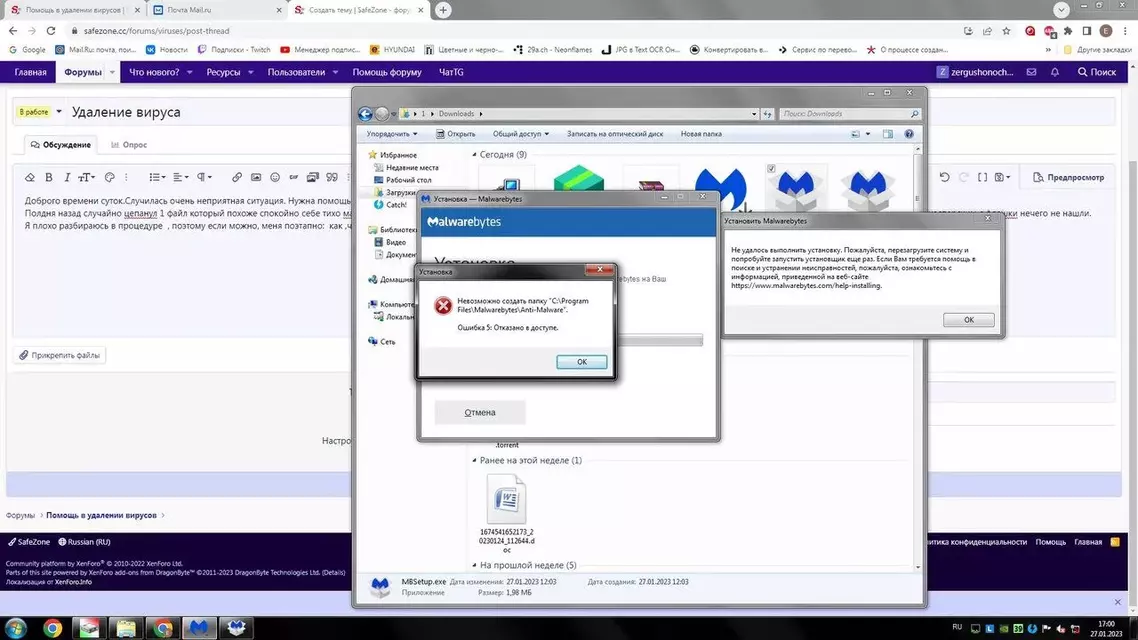Click the Windows Start button

click(x=15, y=628)
